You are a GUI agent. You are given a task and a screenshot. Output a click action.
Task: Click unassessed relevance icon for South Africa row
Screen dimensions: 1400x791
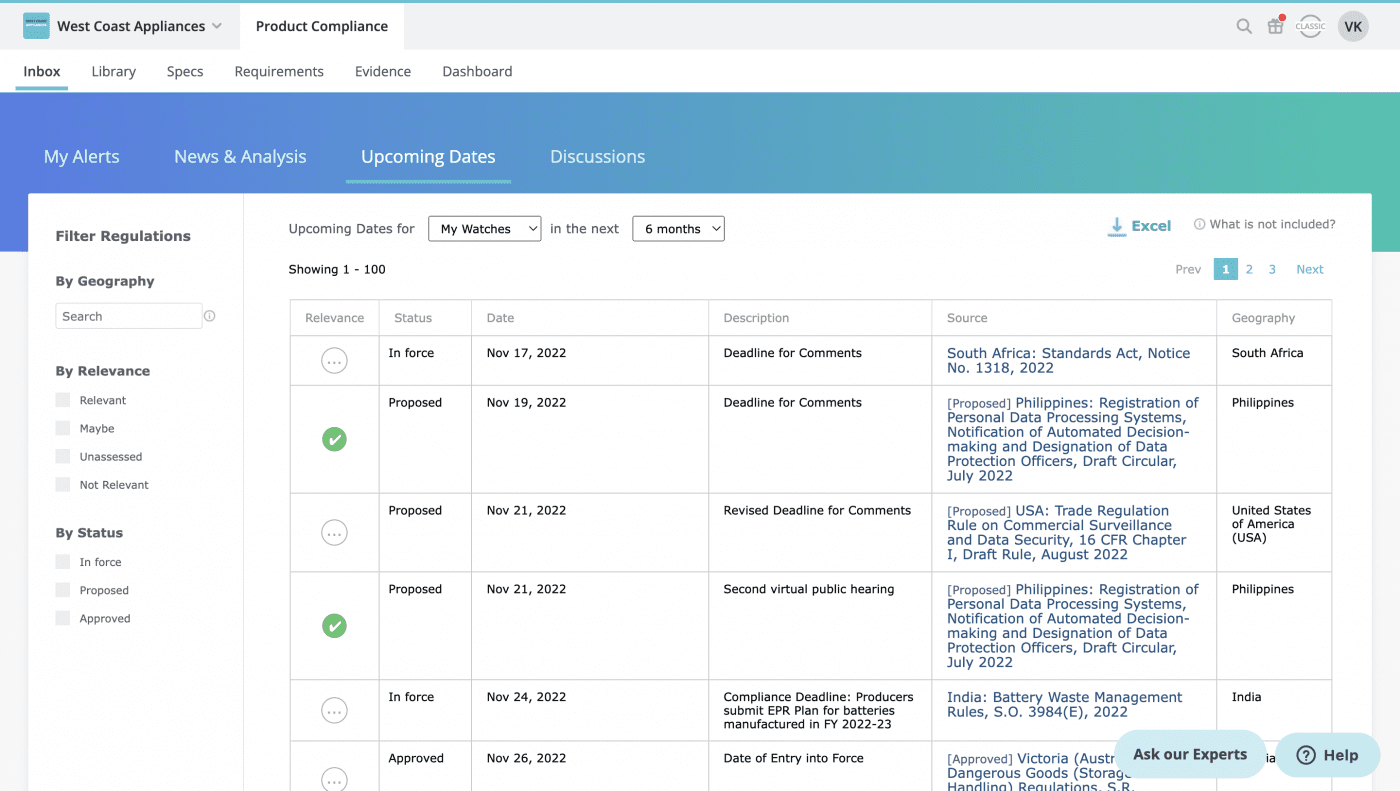[334, 361]
